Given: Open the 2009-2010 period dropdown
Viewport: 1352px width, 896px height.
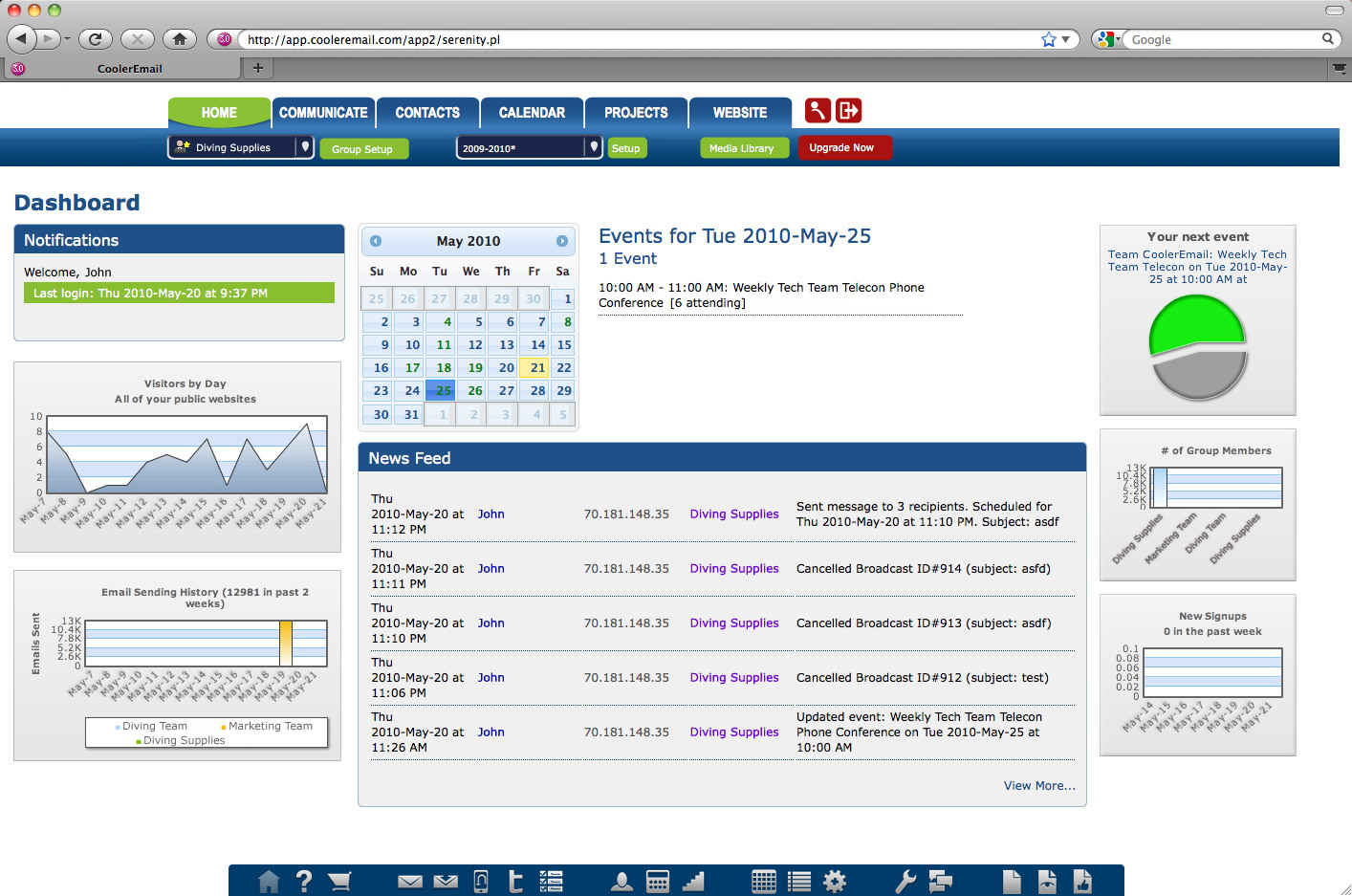Looking at the screenshot, I should 594,147.
